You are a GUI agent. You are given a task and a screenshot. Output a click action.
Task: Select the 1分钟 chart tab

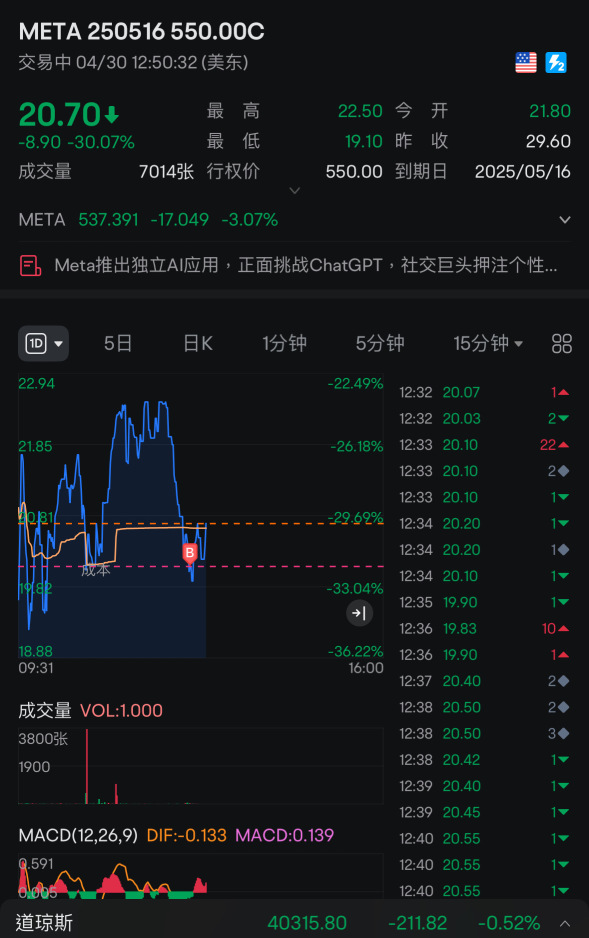pyautogui.click(x=285, y=343)
